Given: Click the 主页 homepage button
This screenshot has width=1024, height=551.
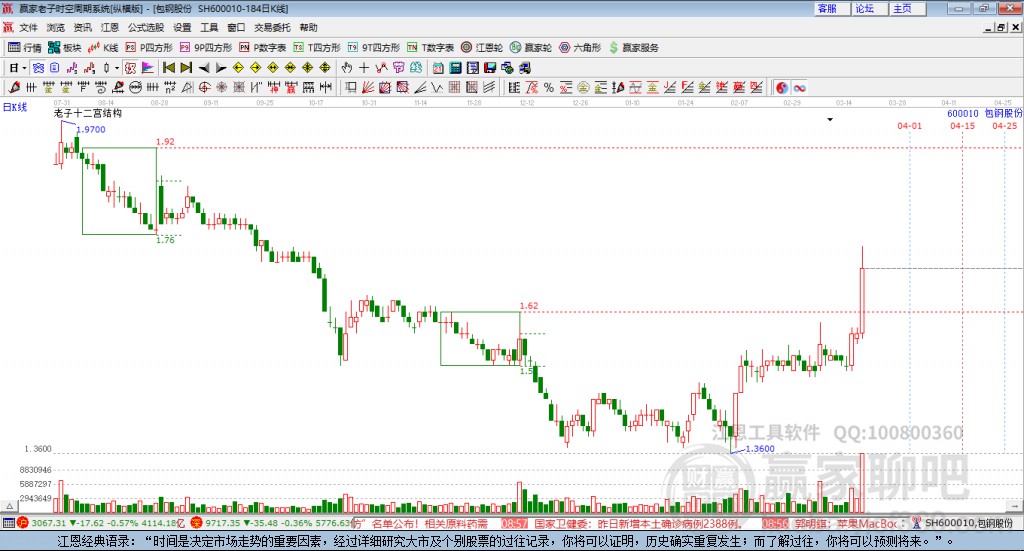Looking at the screenshot, I should 907,8.
